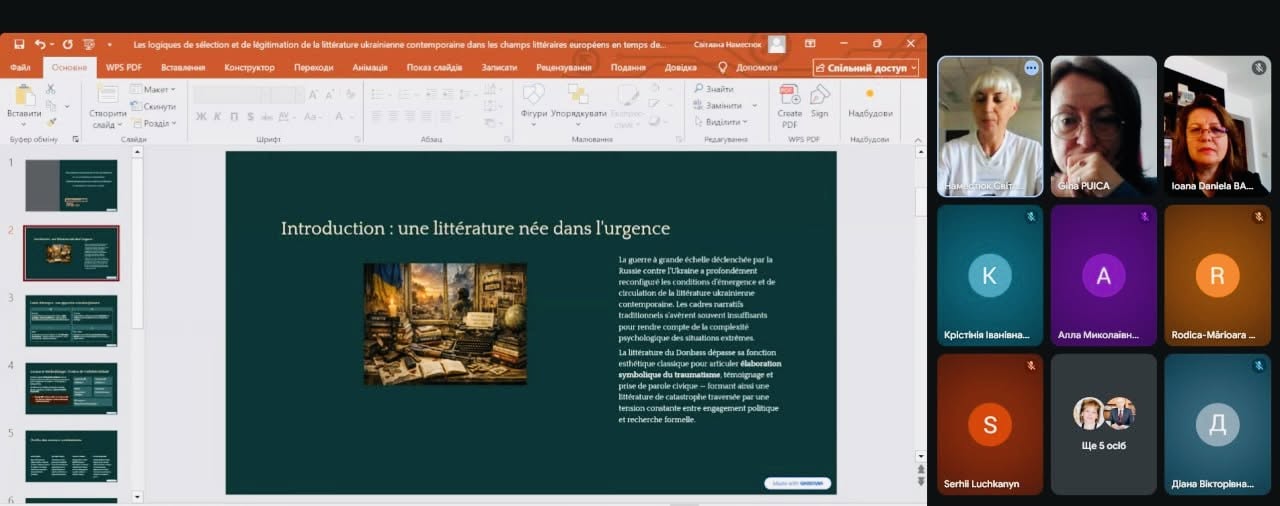1280x506 pixels.
Task: Toggle underline П formatting
Action: coord(235,116)
